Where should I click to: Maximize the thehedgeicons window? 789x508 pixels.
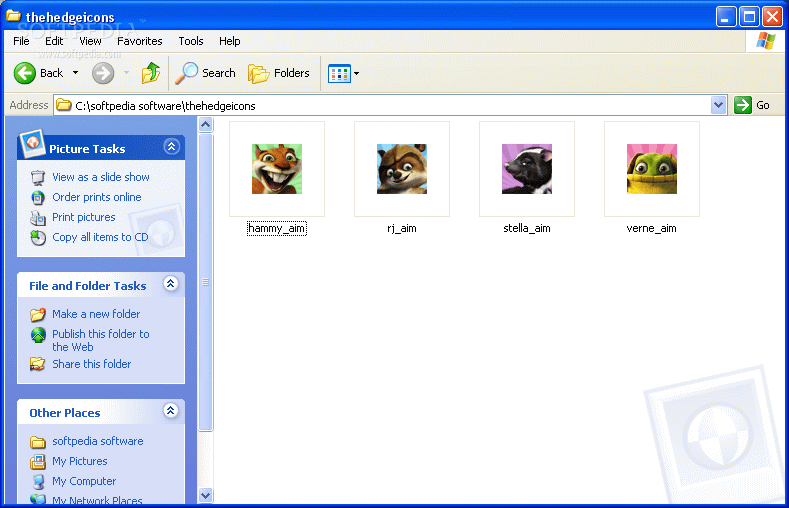pos(749,17)
